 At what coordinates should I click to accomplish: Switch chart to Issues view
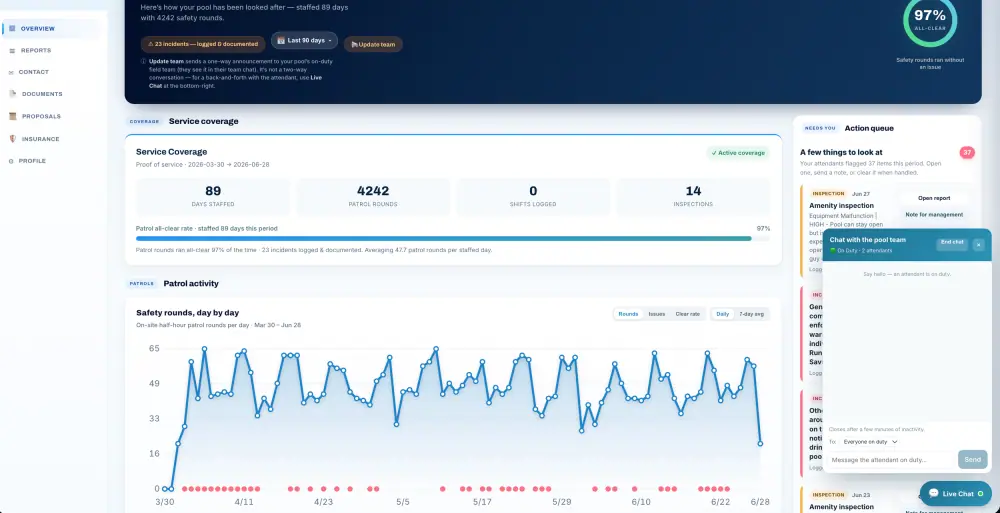657,314
